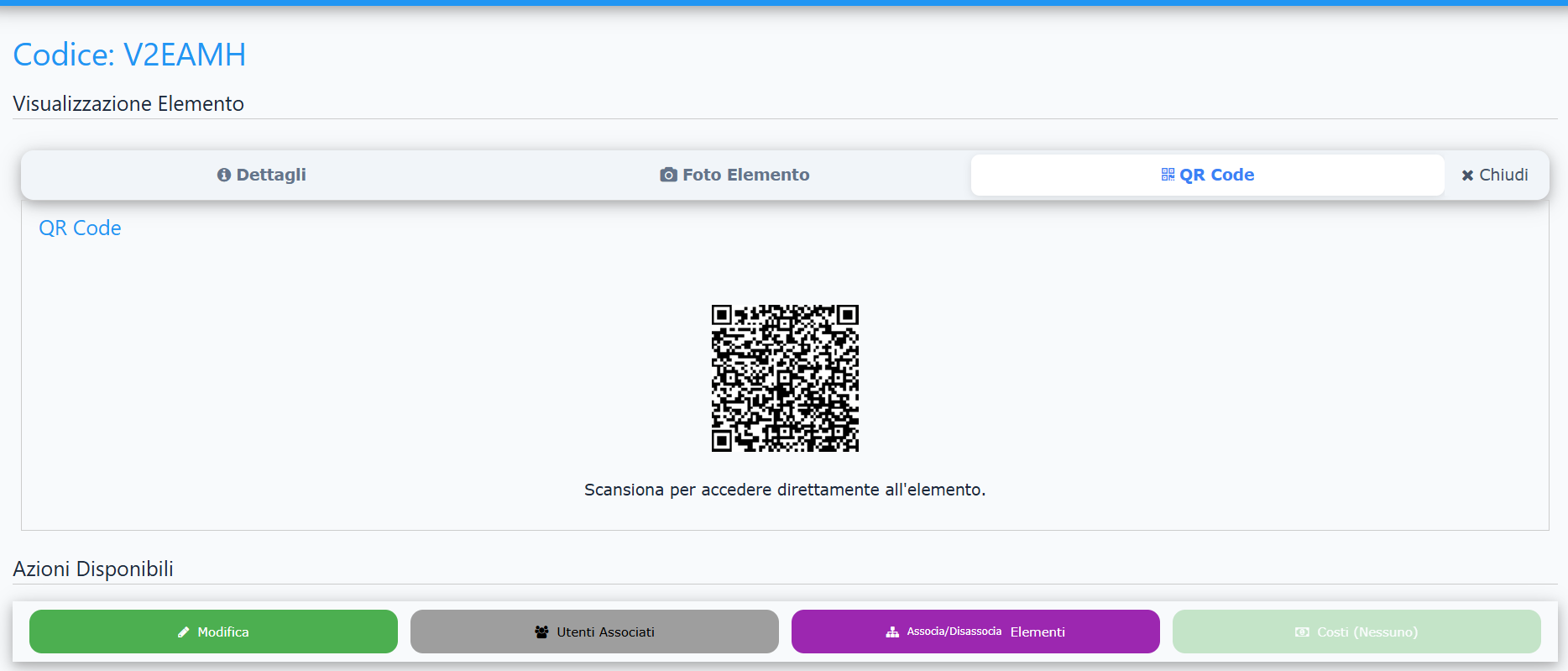Click the "Codice: V2EAMH" heading

[x=129, y=55]
